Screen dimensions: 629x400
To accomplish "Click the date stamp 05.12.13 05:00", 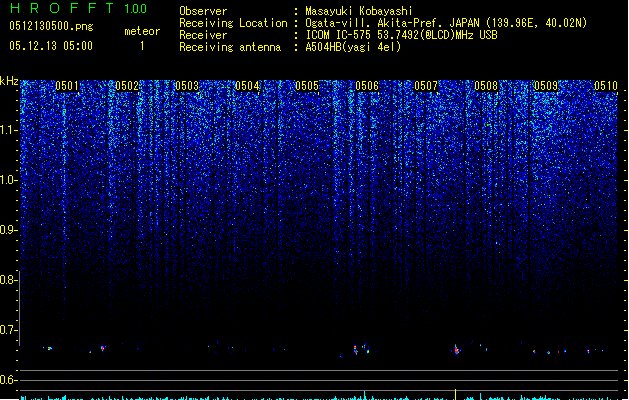I will pyautogui.click(x=51, y=45).
